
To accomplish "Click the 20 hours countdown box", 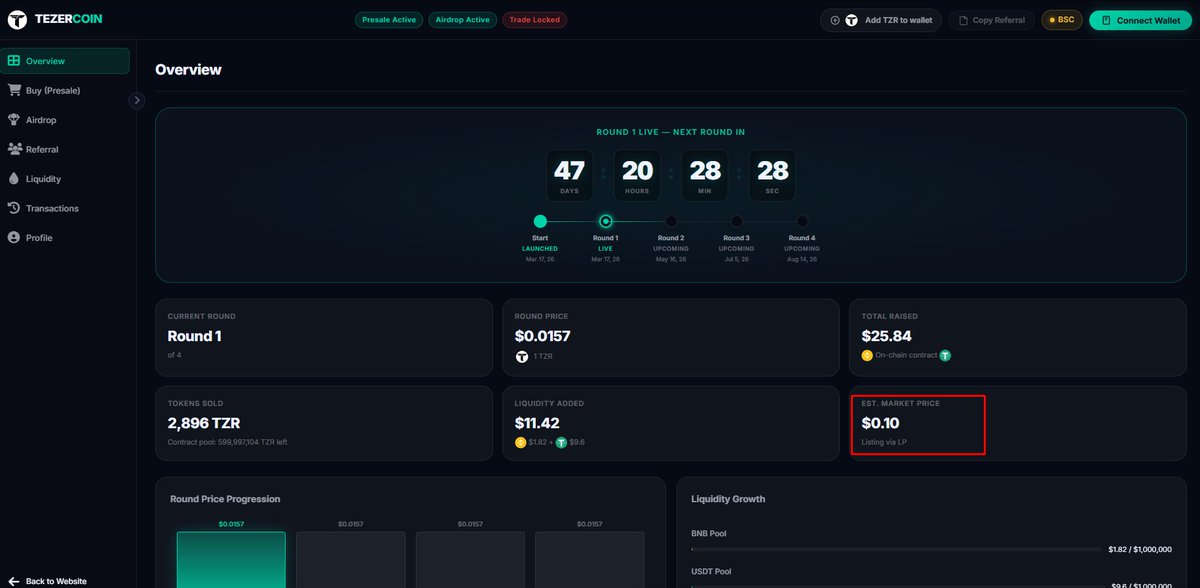I will 637,175.
